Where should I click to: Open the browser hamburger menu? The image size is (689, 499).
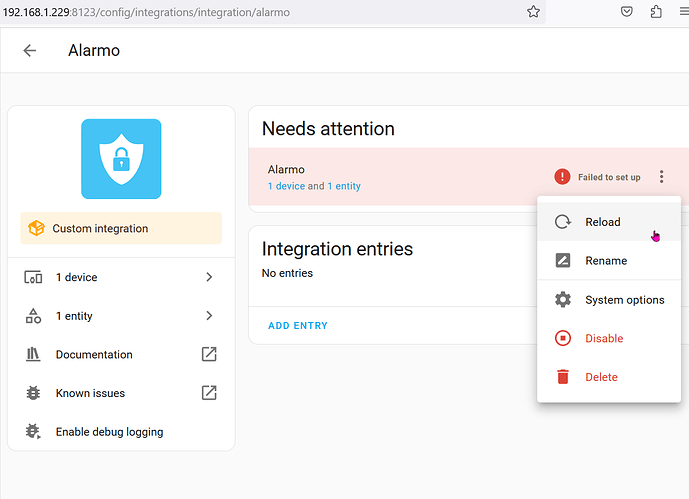681,12
